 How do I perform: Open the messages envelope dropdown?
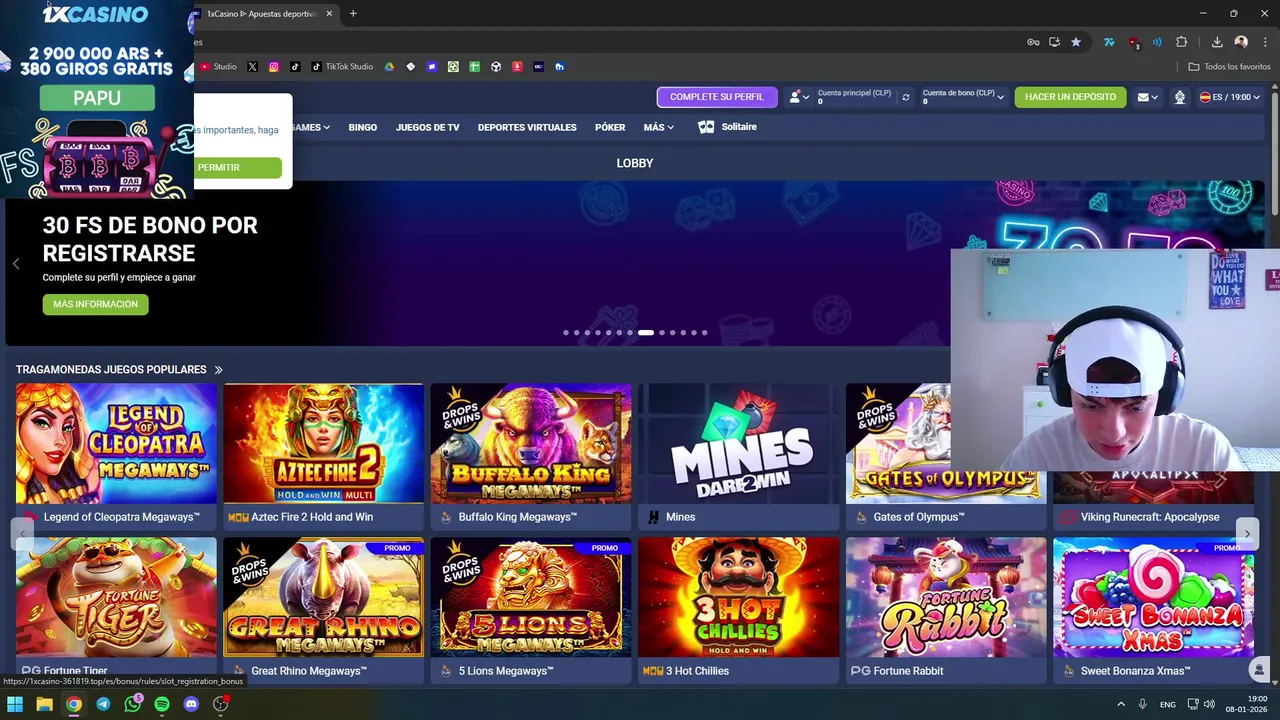click(1147, 97)
